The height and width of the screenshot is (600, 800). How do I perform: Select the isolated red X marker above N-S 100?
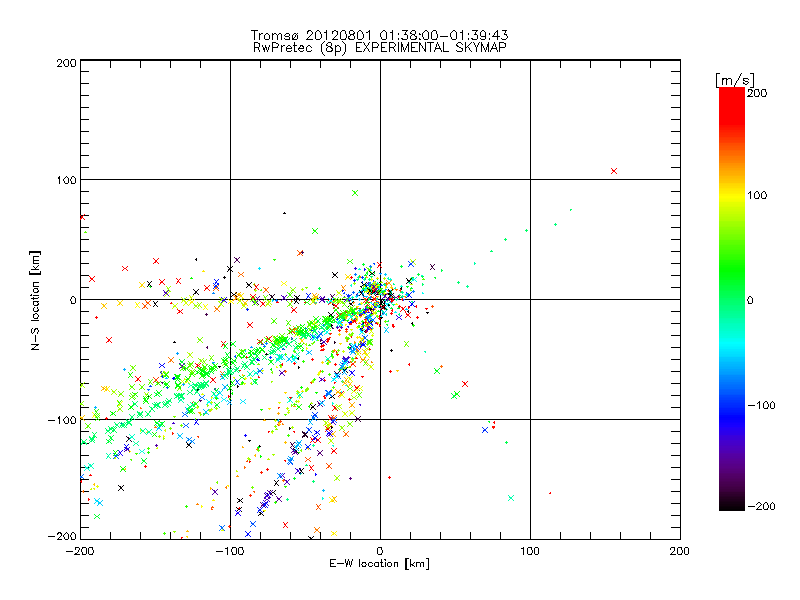pos(614,171)
